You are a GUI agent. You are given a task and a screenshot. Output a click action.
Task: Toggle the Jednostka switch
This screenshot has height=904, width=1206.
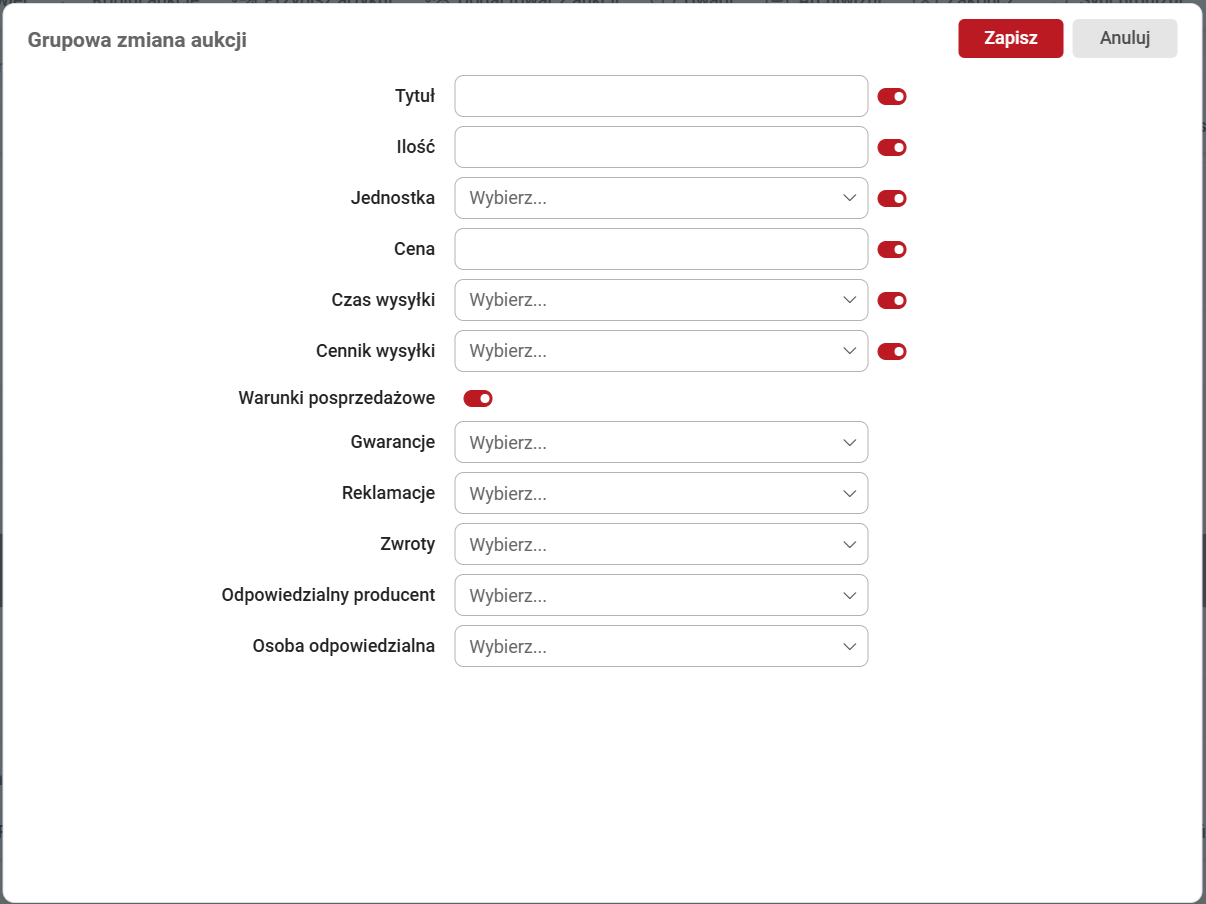891,199
